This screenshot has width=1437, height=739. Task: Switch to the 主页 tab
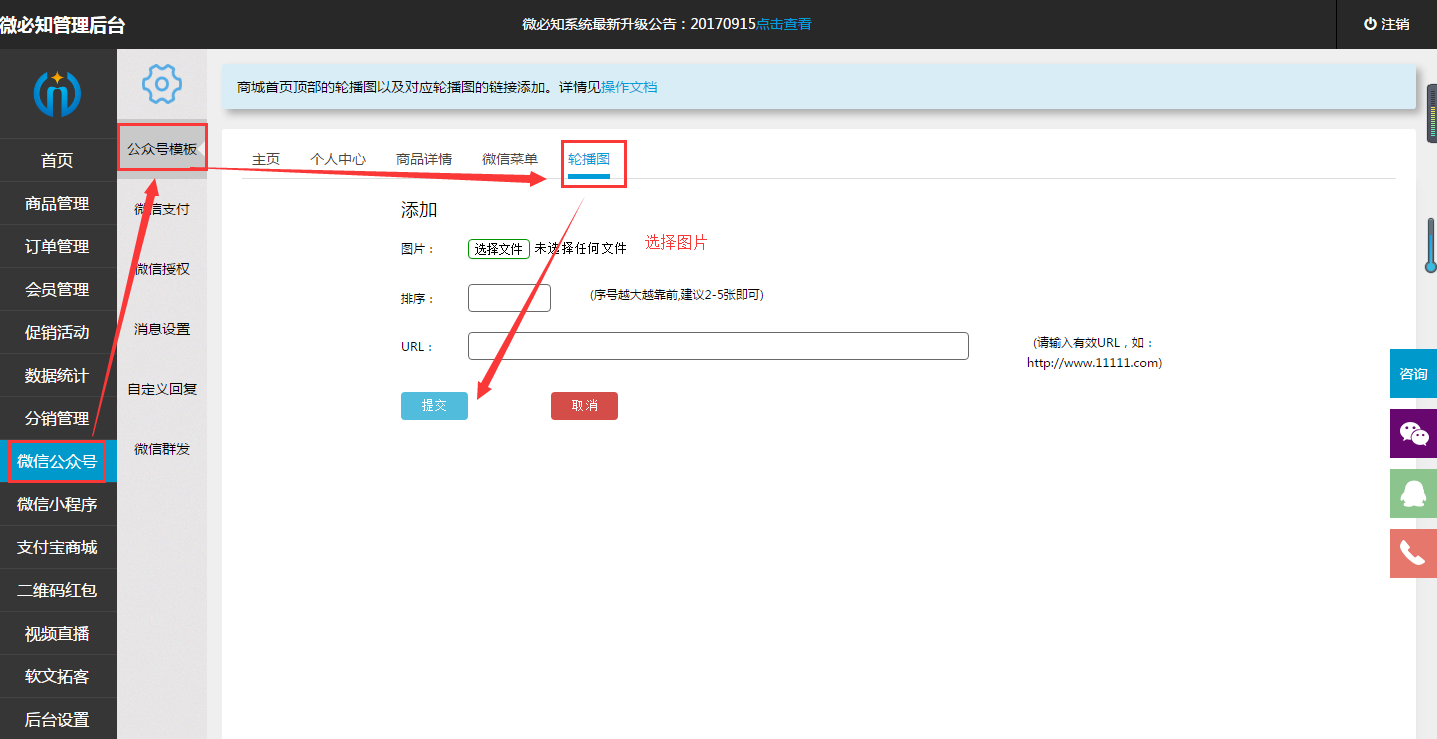click(x=265, y=157)
